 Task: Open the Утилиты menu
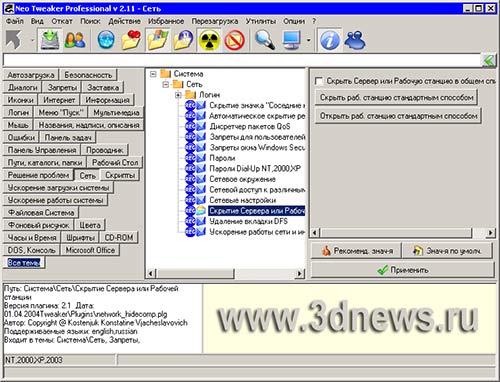pyautogui.click(x=261, y=21)
